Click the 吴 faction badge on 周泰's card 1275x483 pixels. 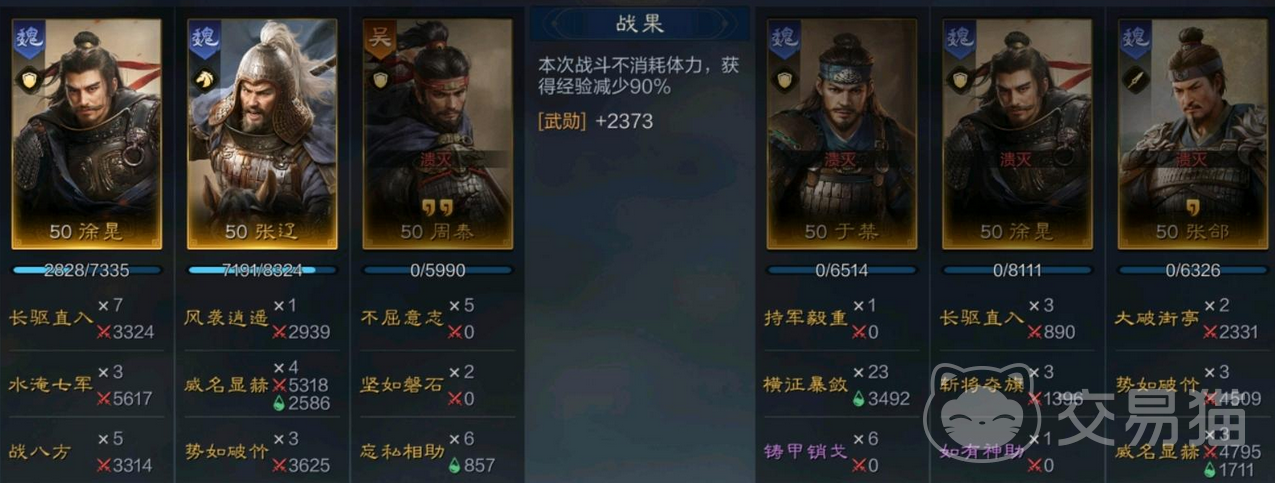(379, 38)
